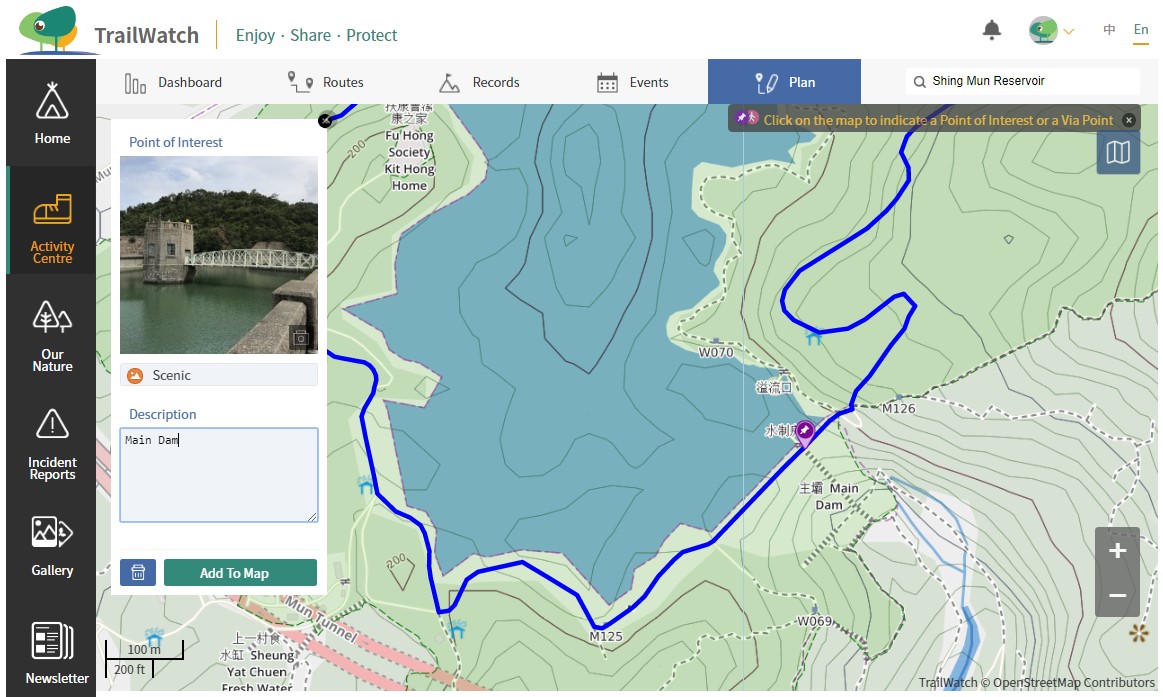Dismiss the map hint banner
Image resolution: width=1163 pixels, height=697 pixels.
point(1129,120)
